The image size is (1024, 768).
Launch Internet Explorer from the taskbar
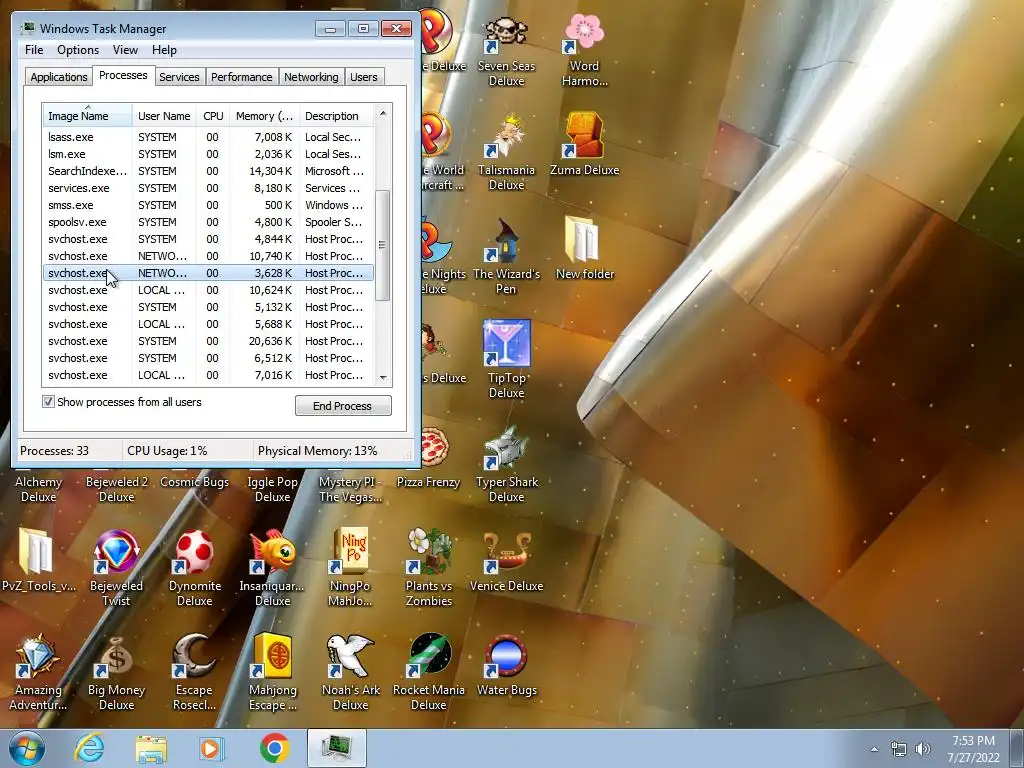89,748
